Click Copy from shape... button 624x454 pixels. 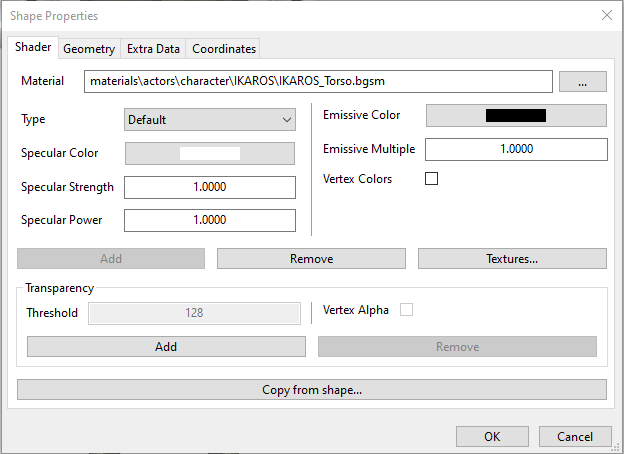[x=312, y=390]
